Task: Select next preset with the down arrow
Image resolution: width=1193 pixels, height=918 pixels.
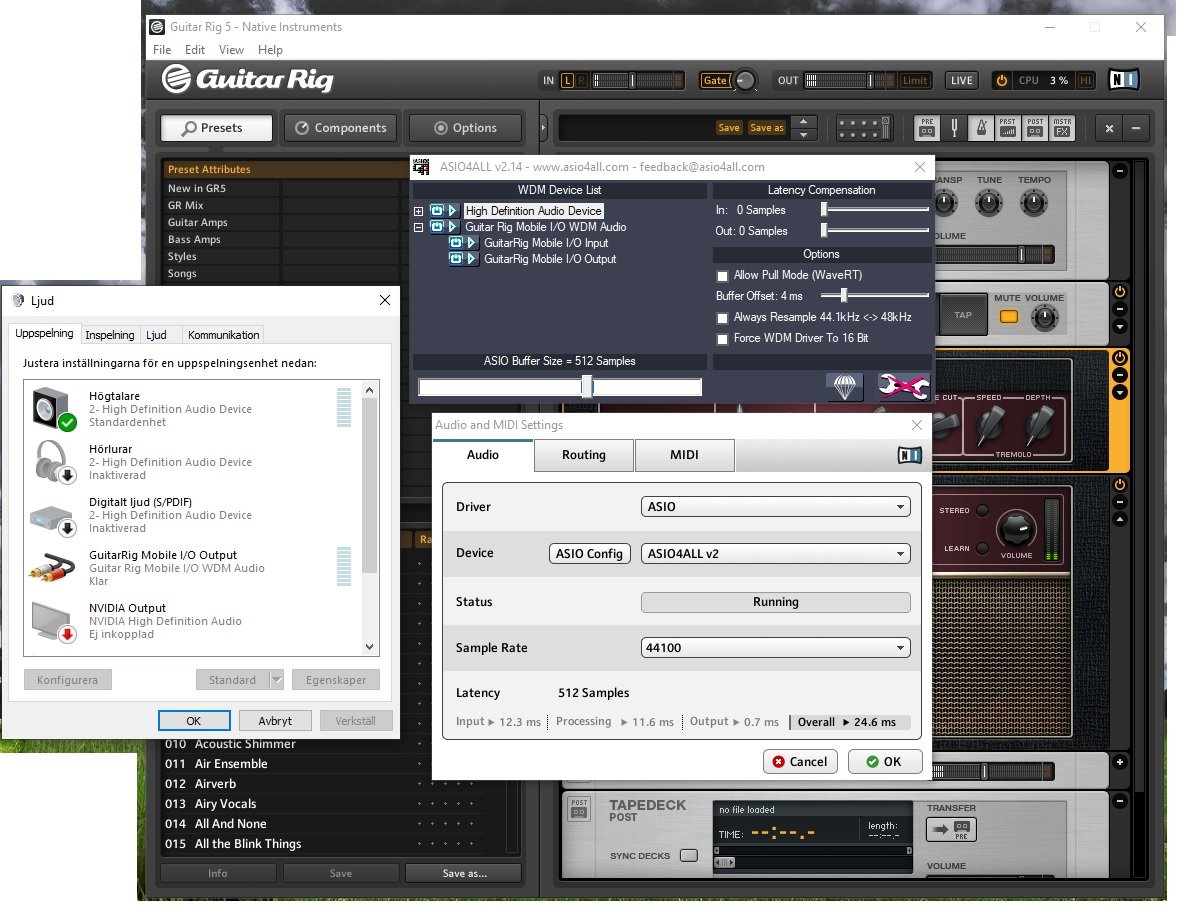Action: click(x=803, y=135)
